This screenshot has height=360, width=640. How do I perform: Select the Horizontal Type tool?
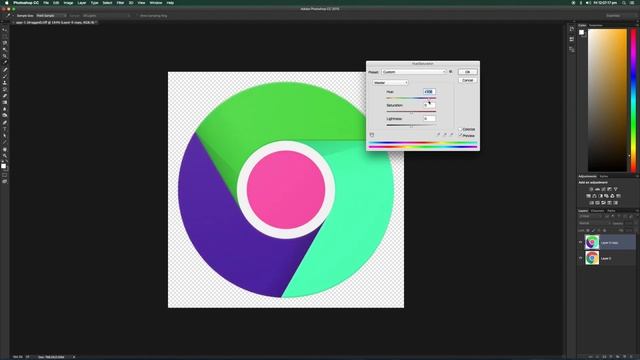tap(4, 129)
